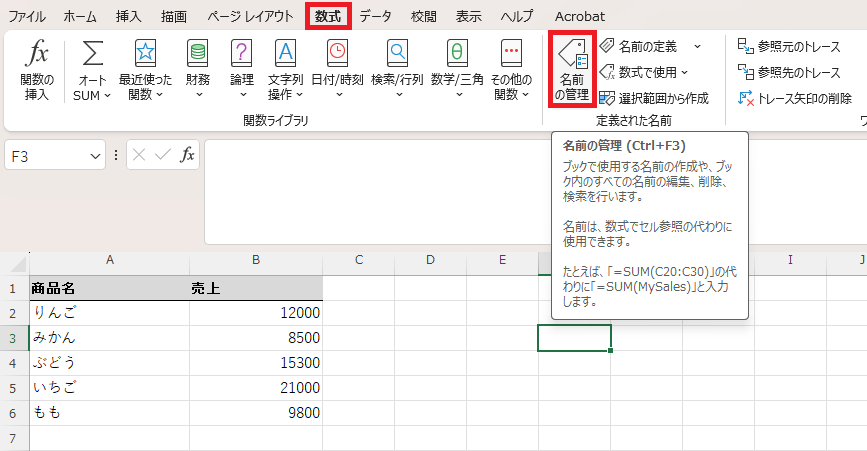
Task: Select column C header
Action: coord(359,260)
